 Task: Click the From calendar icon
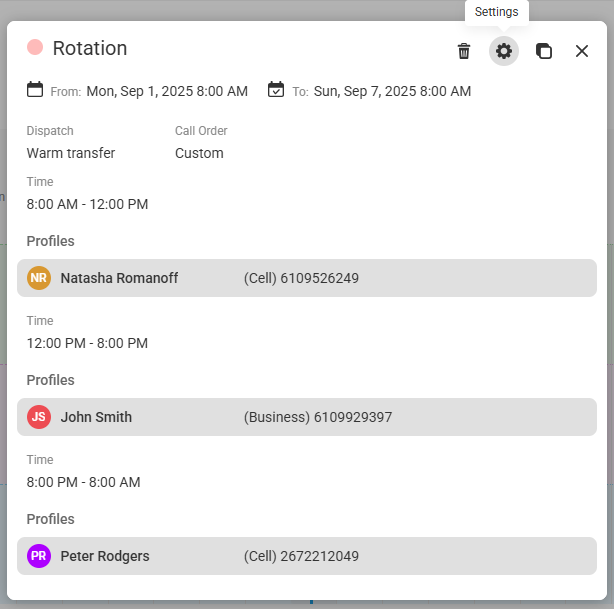click(x=35, y=89)
